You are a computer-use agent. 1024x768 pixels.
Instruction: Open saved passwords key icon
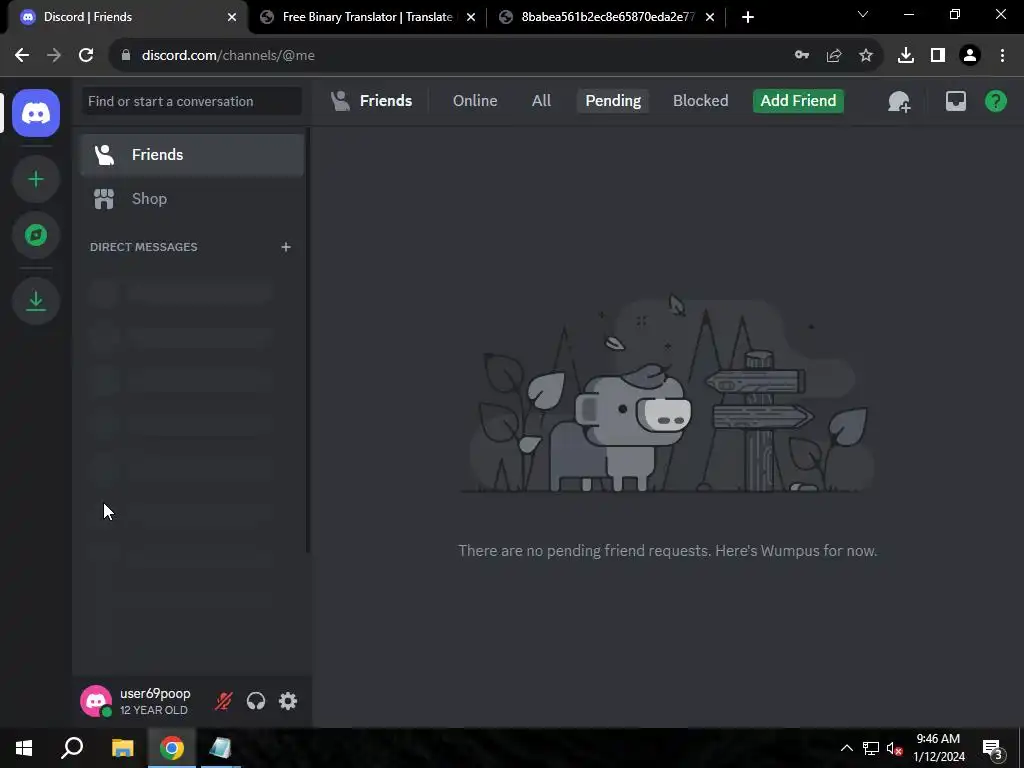(x=802, y=56)
